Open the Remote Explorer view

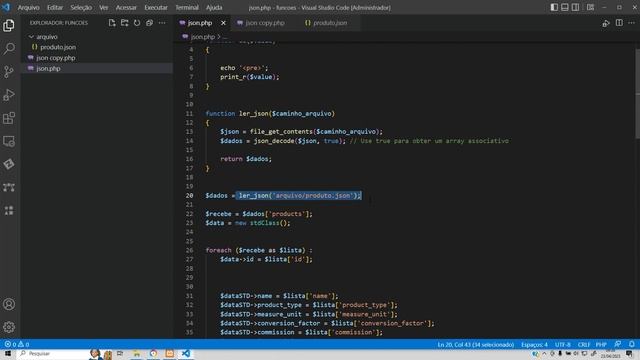click(x=9, y=141)
